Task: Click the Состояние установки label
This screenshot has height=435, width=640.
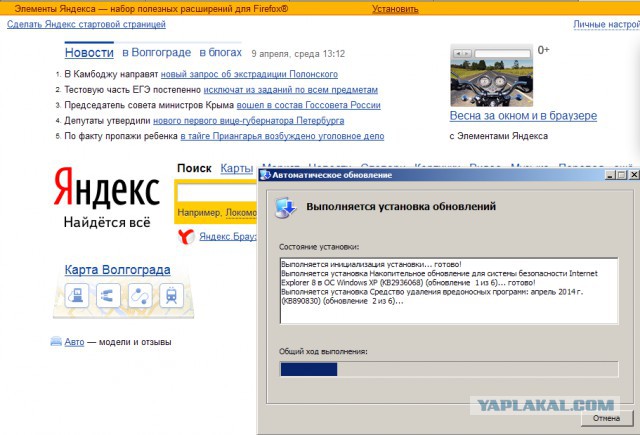Action: [319, 247]
